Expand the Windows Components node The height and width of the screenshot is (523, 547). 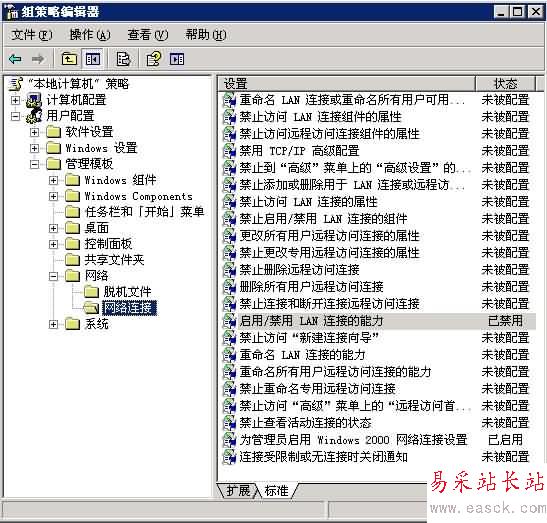[53, 196]
